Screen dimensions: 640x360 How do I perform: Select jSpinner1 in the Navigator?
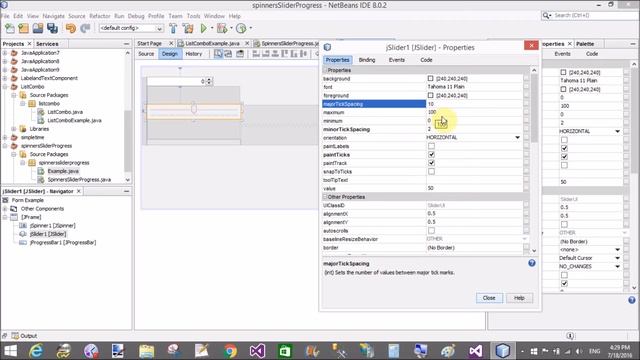point(52,225)
